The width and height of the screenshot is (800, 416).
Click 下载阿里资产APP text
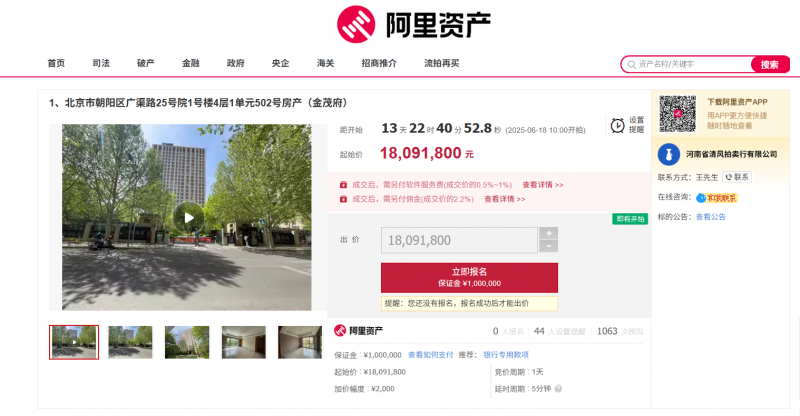coord(737,102)
